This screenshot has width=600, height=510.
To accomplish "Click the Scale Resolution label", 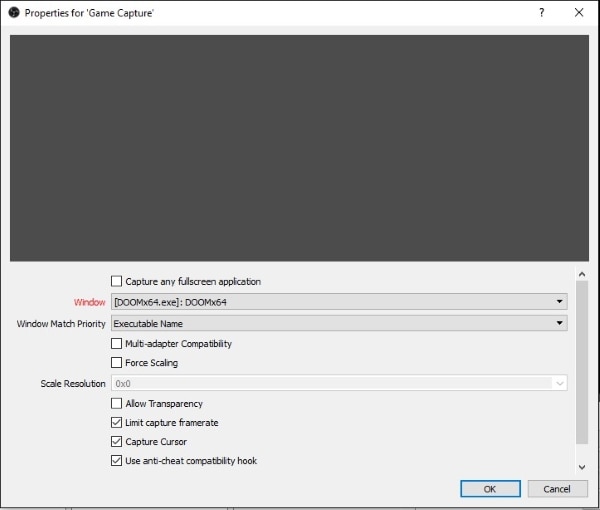I will click(x=73, y=383).
